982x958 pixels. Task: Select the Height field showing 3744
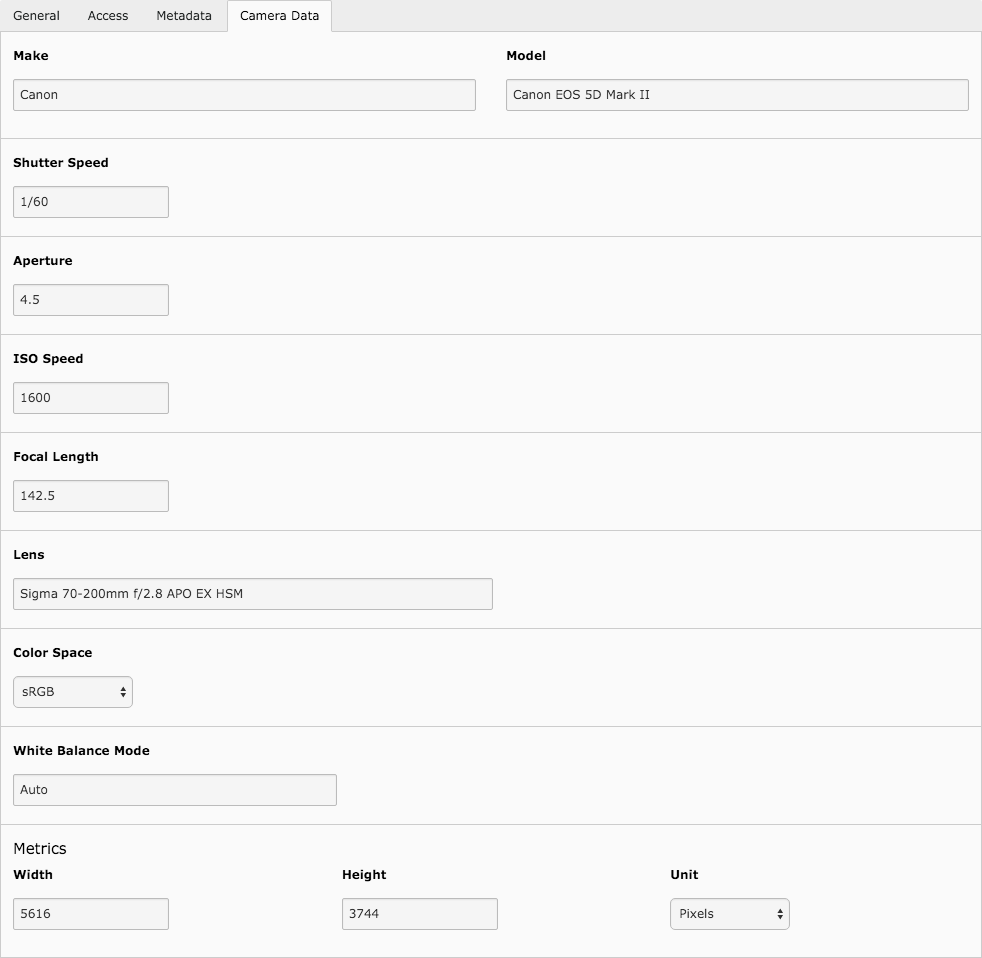419,913
